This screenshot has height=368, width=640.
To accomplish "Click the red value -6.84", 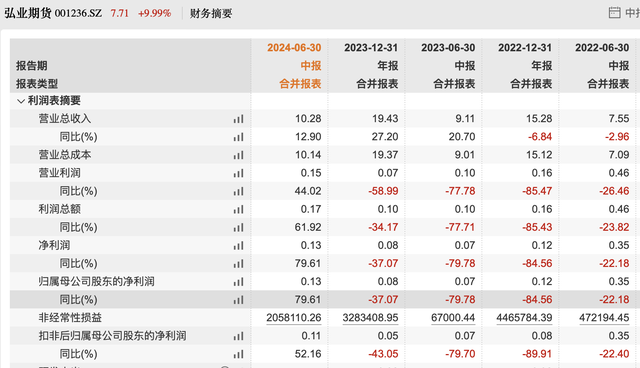I will click(x=540, y=137).
